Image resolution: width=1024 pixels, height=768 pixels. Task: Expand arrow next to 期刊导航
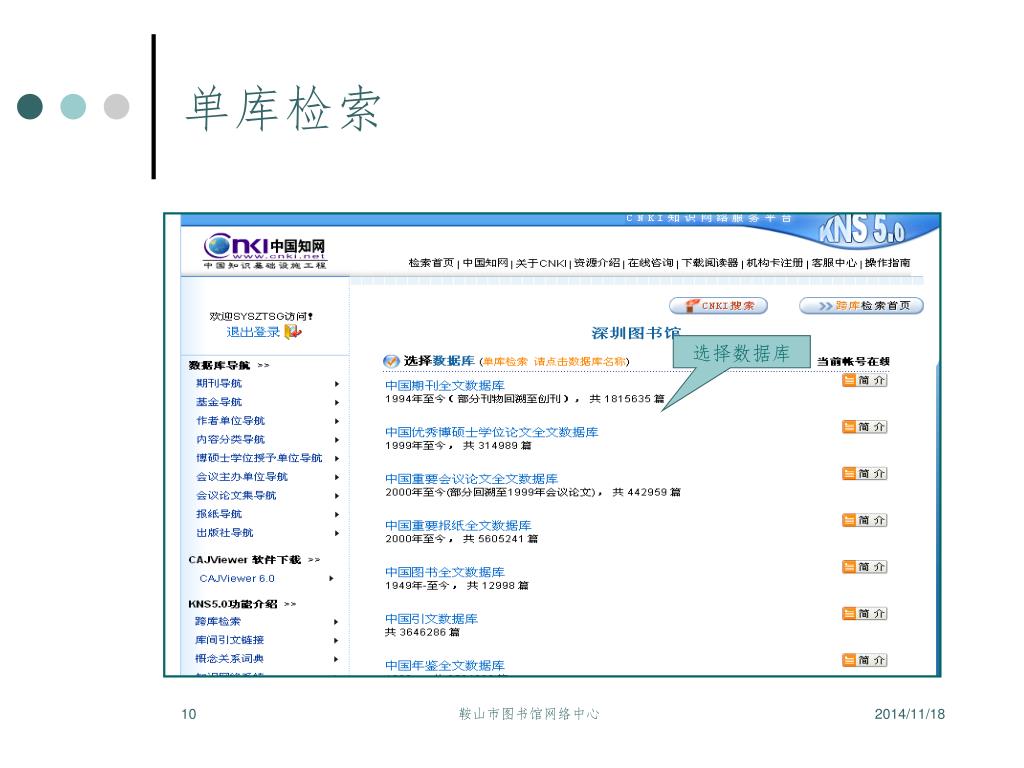pyautogui.click(x=337, y=384)
